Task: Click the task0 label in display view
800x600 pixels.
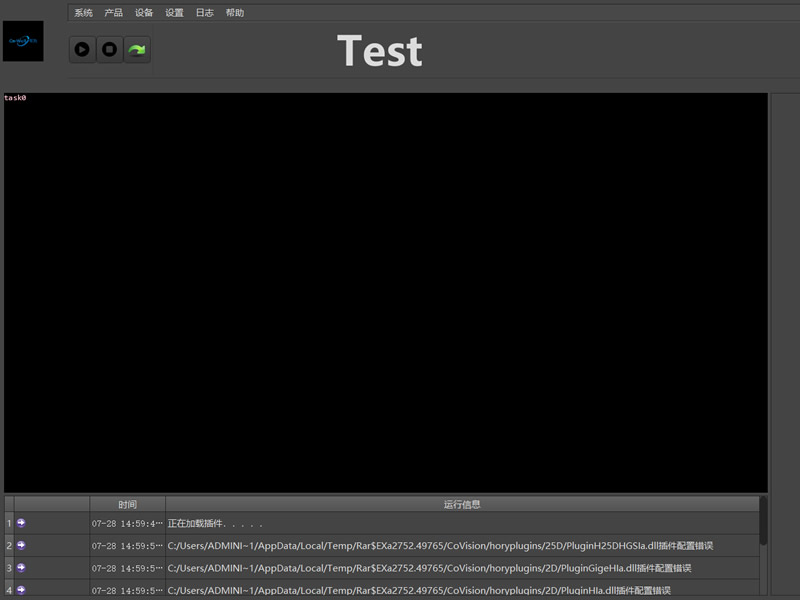Action: click(x=16, y=98)
